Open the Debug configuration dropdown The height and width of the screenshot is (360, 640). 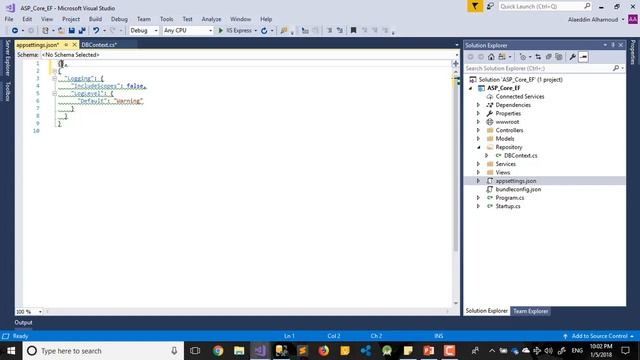(144, 31)
